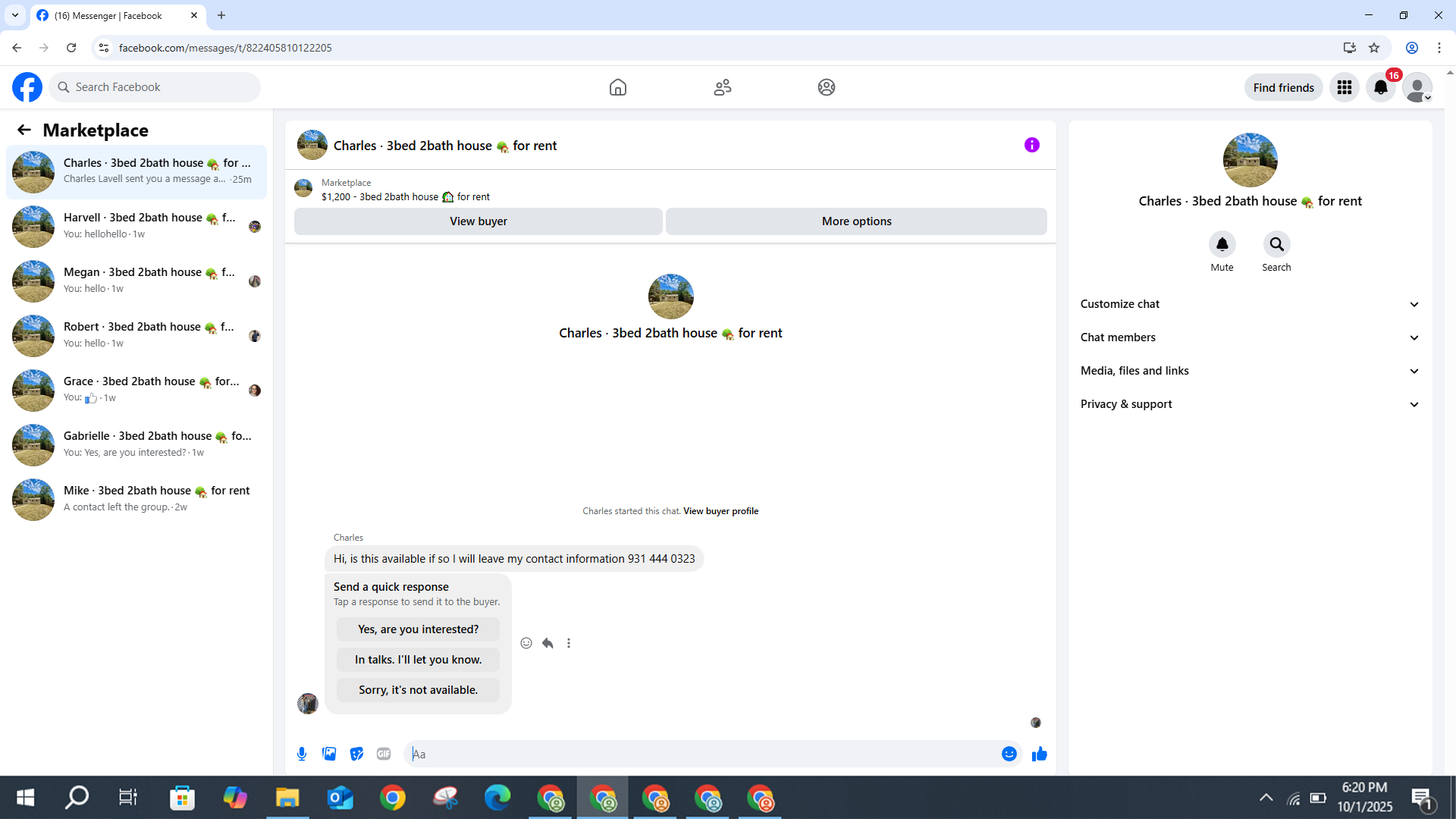Send quick reply 'Yes, are you interested?'

pyautogui.click(x=419, y=629)
